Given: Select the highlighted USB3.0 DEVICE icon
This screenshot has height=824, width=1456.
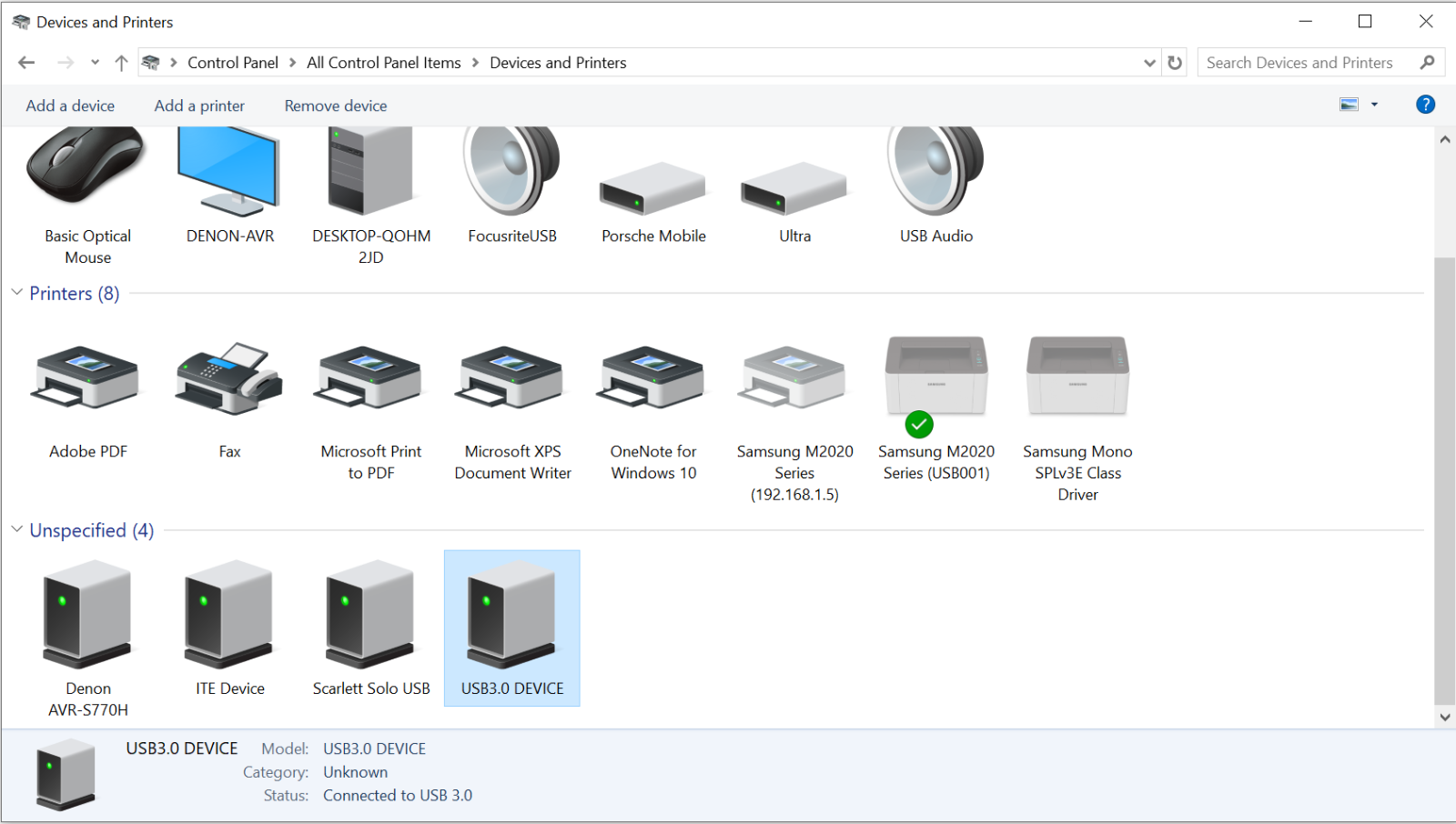Looking at the screenshot, I should 511,615.
